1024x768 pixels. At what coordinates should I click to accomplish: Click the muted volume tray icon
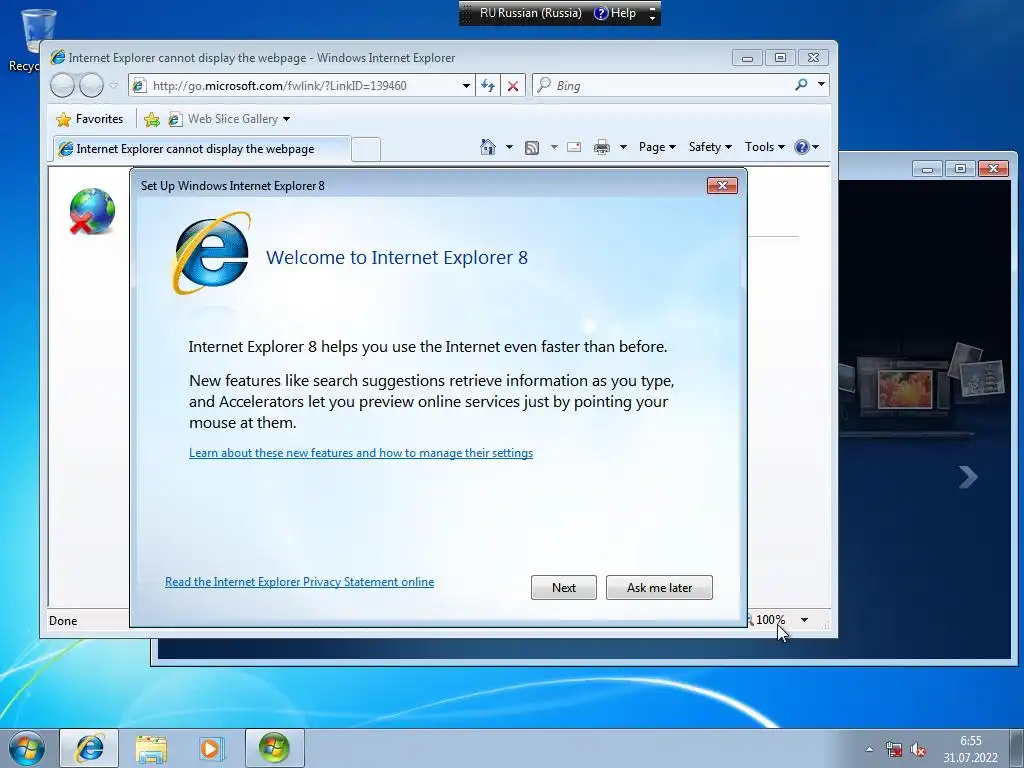coord(918,749)
